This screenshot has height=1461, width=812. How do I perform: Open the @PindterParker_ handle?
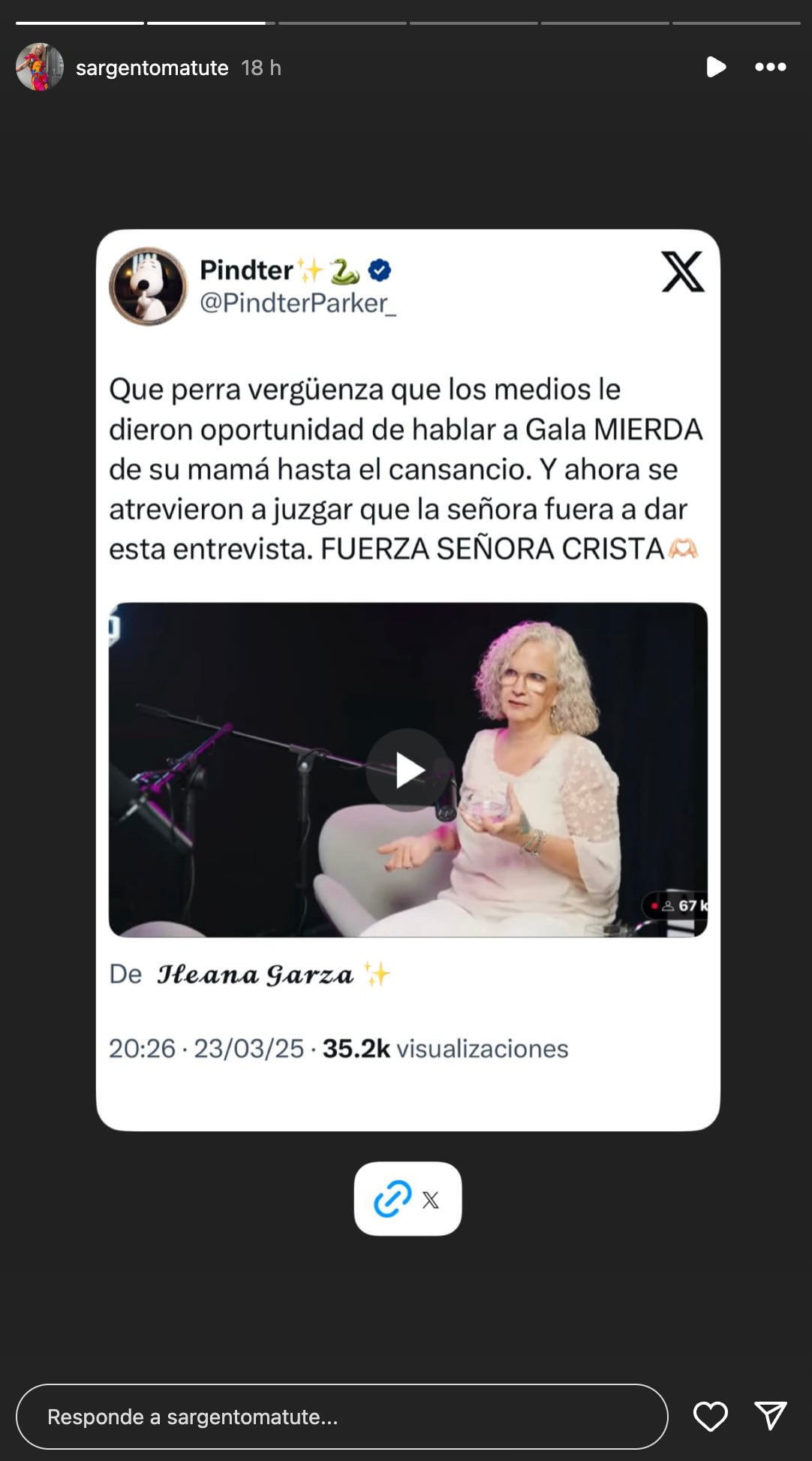(298, 303)
